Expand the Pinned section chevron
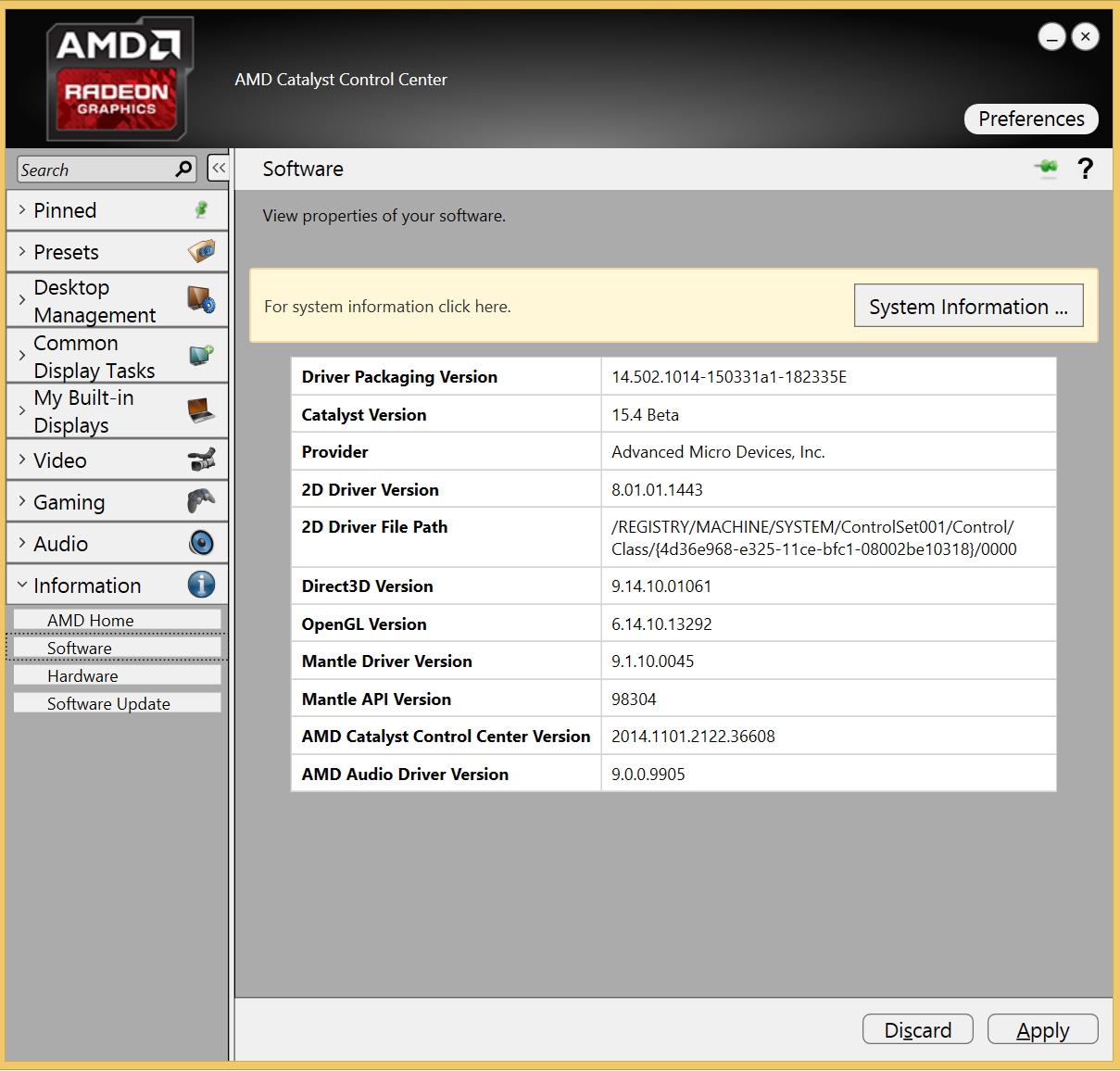The width and height of the screenshot is (1120, 1071). click(22, 210)
